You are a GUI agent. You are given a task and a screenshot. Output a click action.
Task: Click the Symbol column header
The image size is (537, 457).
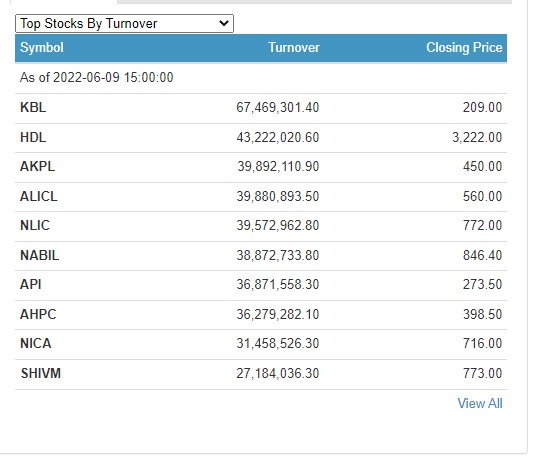42,48
